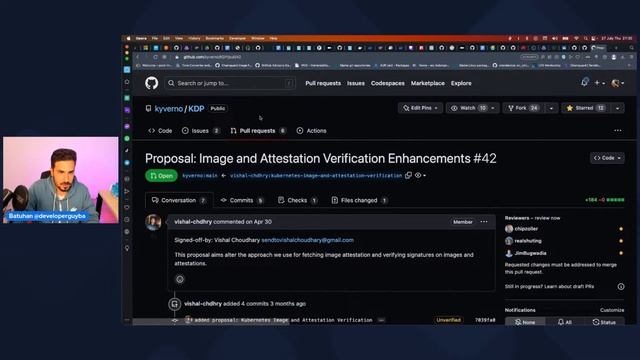Add a reaction with the smiley icon
Viewport: 640px width, 360px height.
click(x=180, y=279)
